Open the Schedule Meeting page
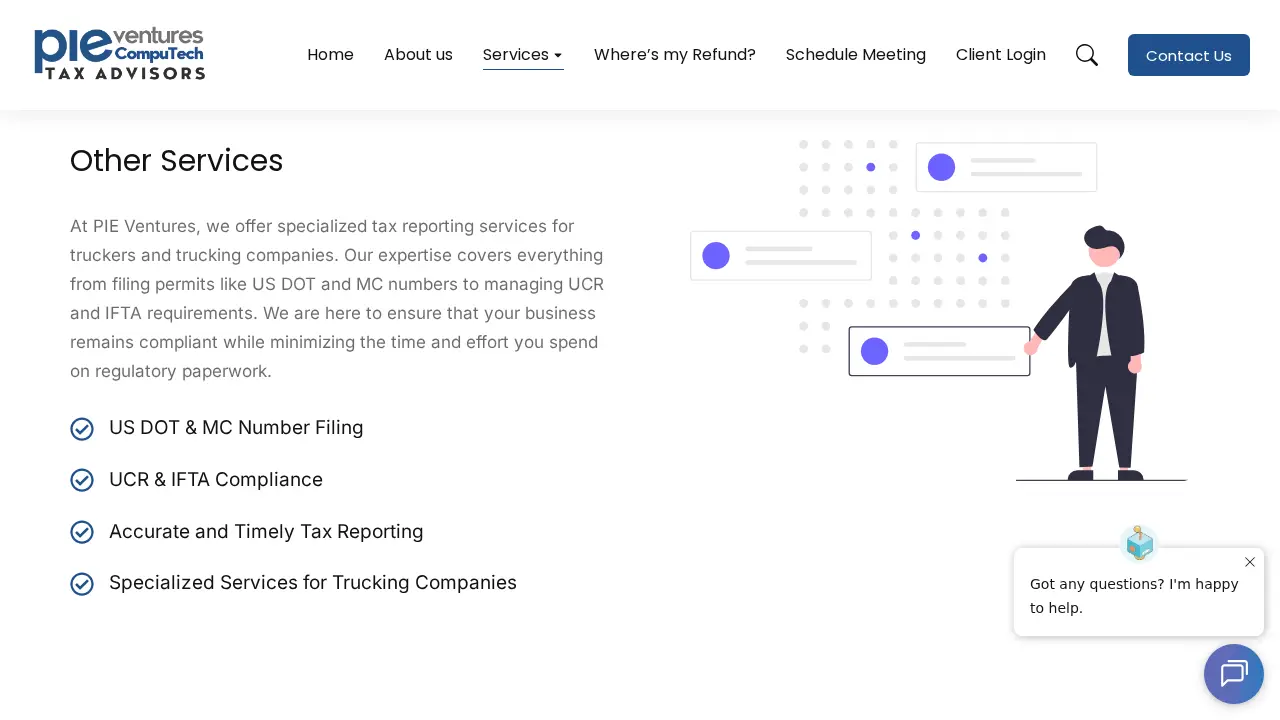Viewport: 1280px width, 720px height. pyautogui.click(x=856, y=55)
